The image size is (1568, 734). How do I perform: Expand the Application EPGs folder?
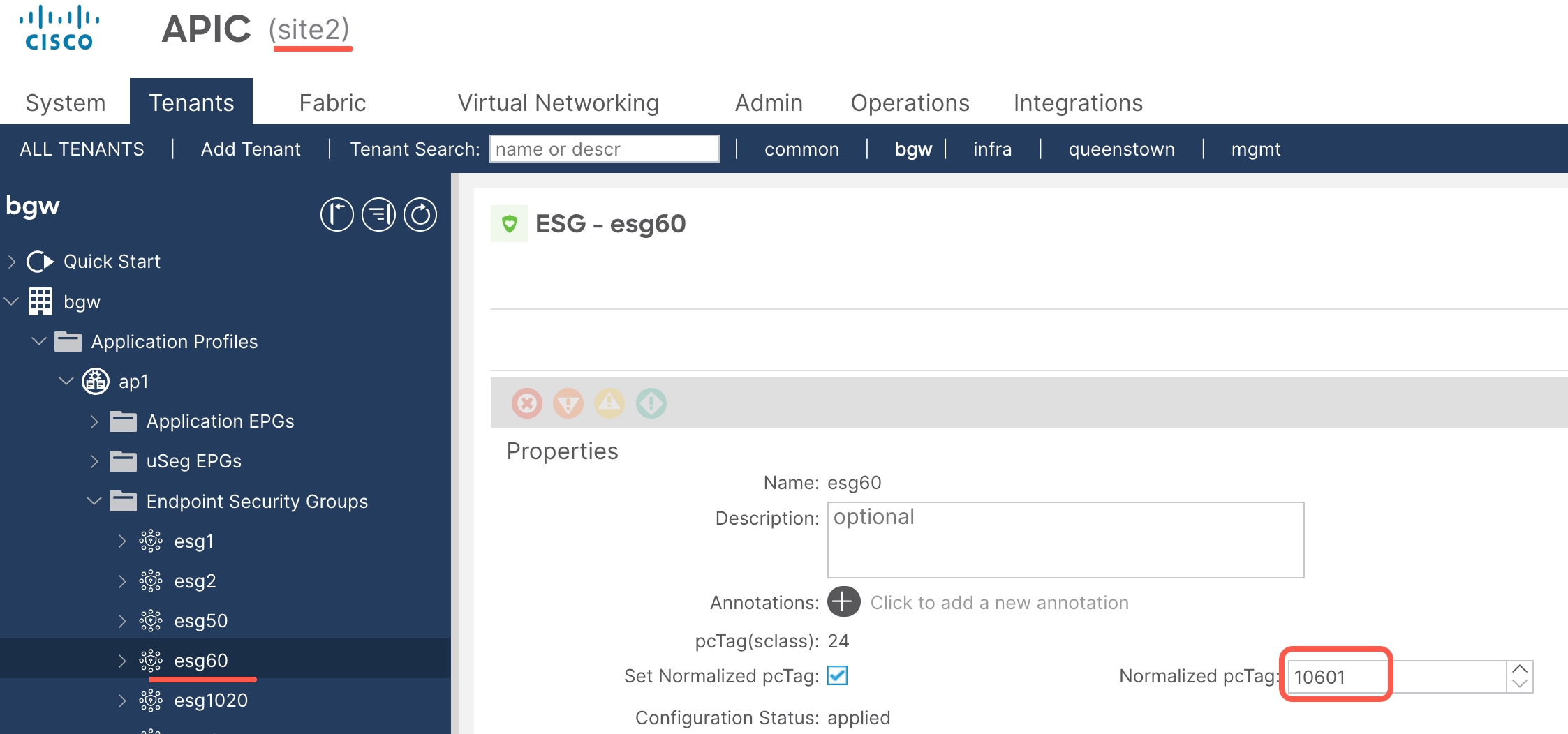[x=94, y=421]
